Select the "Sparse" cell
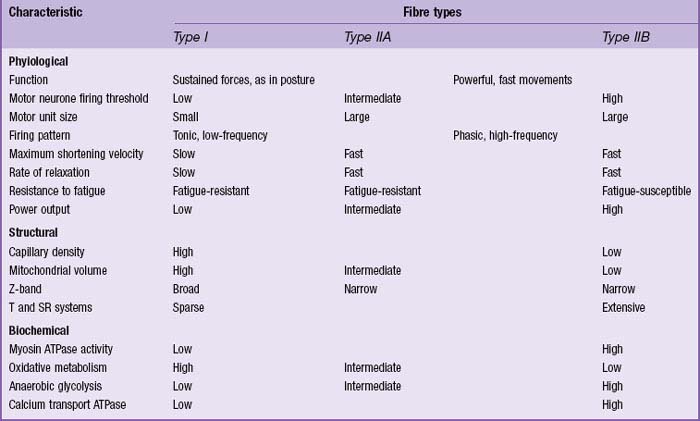700x421 pixels. (189, 308)
